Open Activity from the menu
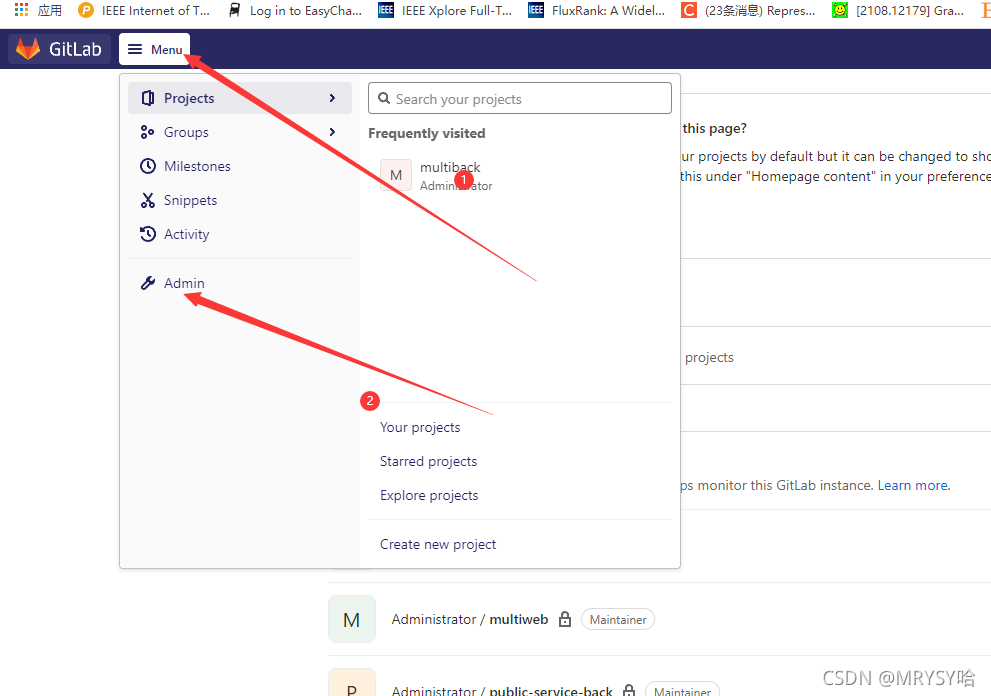 tap(240, 235)
